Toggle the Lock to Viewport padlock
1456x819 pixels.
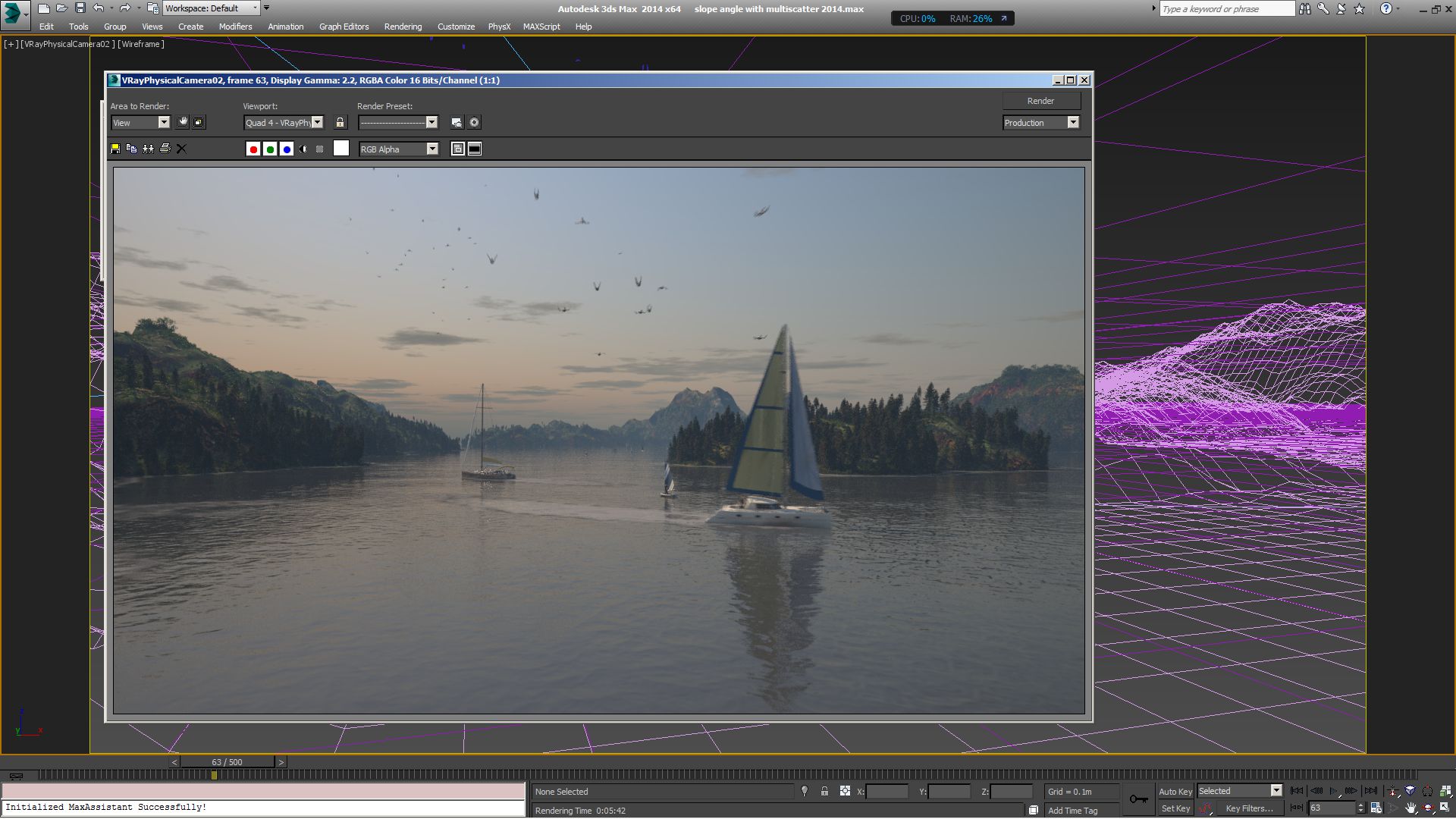(x=340, y=123)
